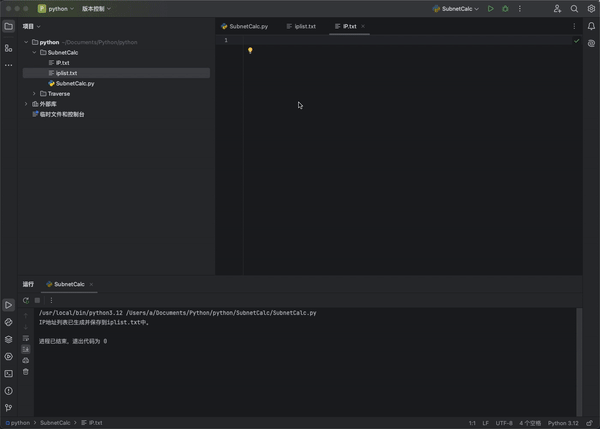600x429 pixels.
Task: Close the IP.txt editor tab
Action: (x=363, y=26)
